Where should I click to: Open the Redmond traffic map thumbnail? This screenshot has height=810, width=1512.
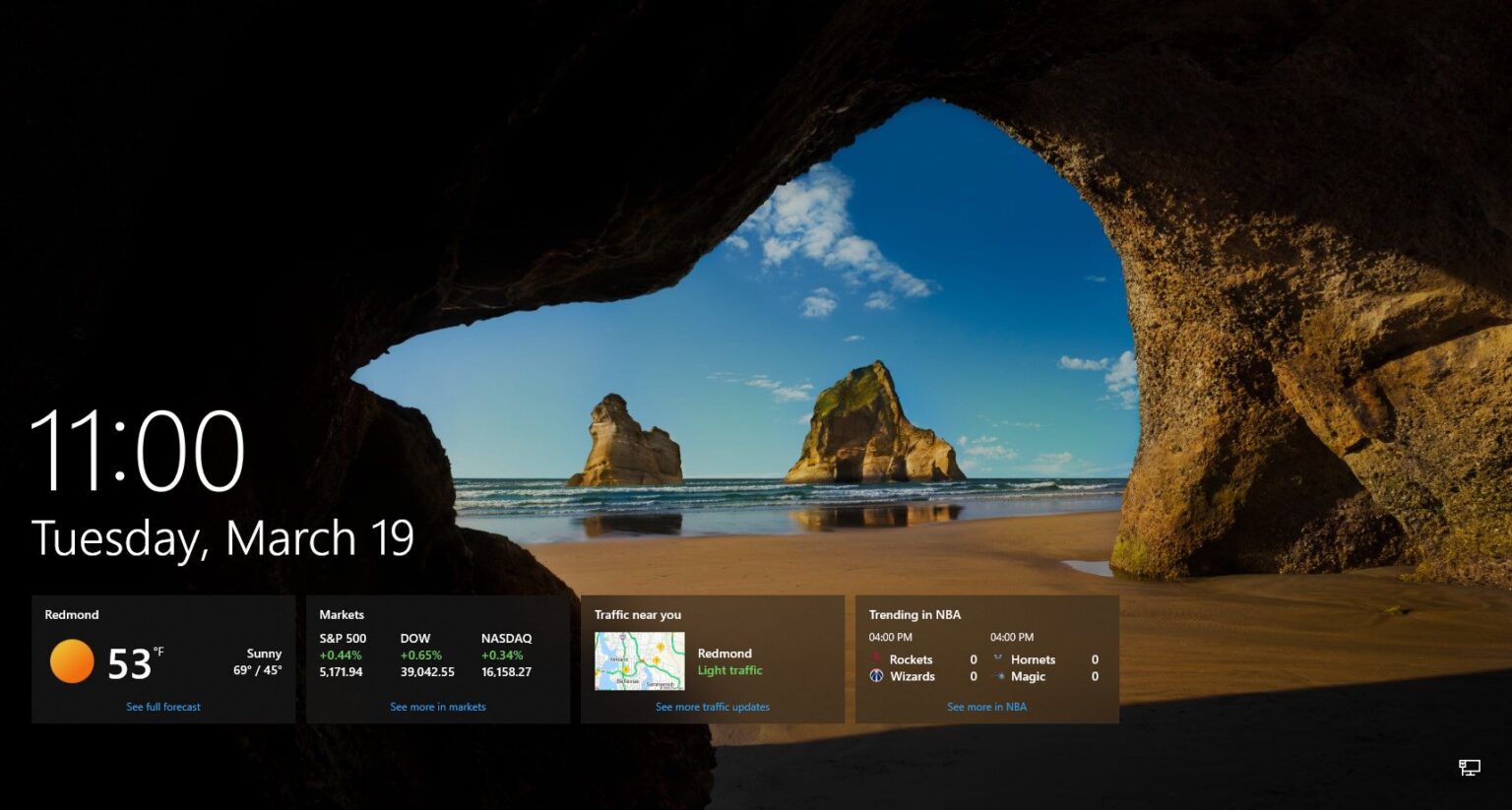tap(641, 661)
